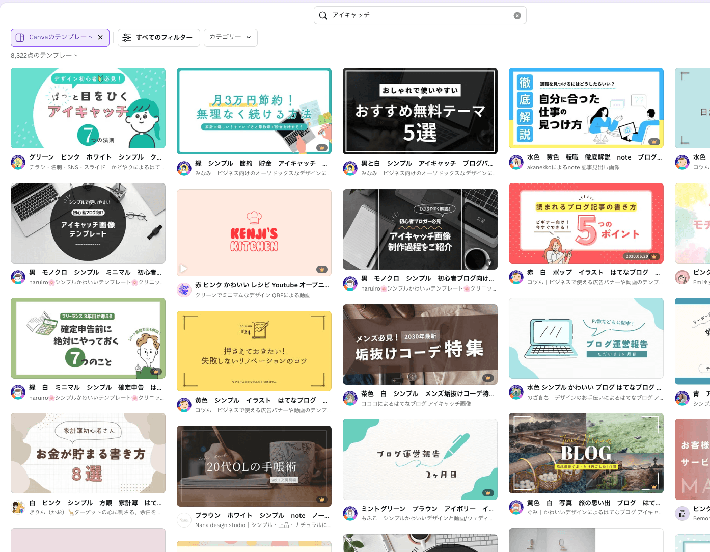Screen dimensions: 710x552
Task: Click crown badge on 月3万円節約 template
Action: point(322,147)
